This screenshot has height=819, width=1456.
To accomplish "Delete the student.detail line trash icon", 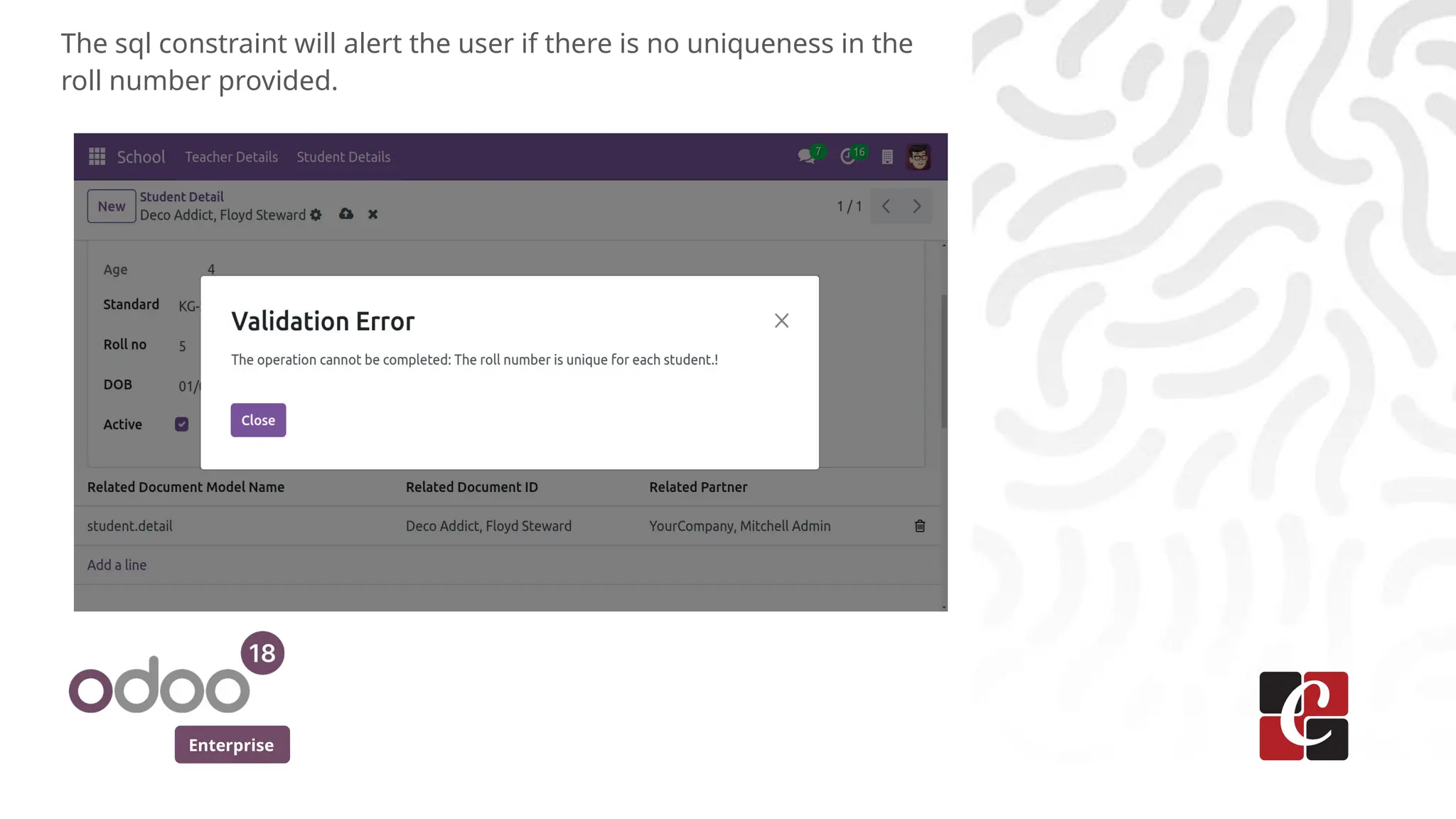I will tap(920, 526).
